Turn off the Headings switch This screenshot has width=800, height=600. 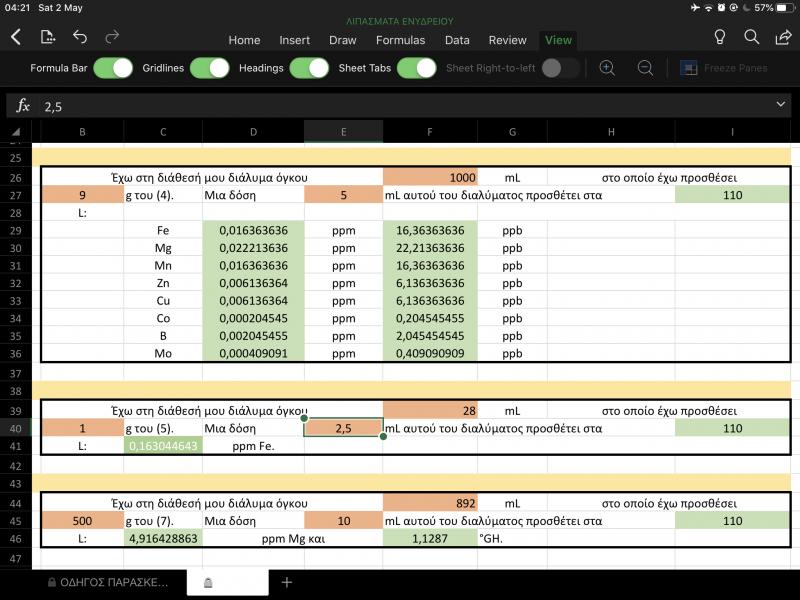click(309, 68)
